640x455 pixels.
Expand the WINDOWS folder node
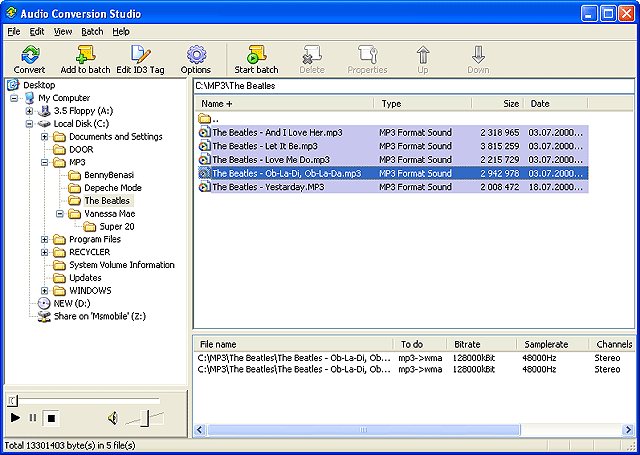tap(46, 291)
